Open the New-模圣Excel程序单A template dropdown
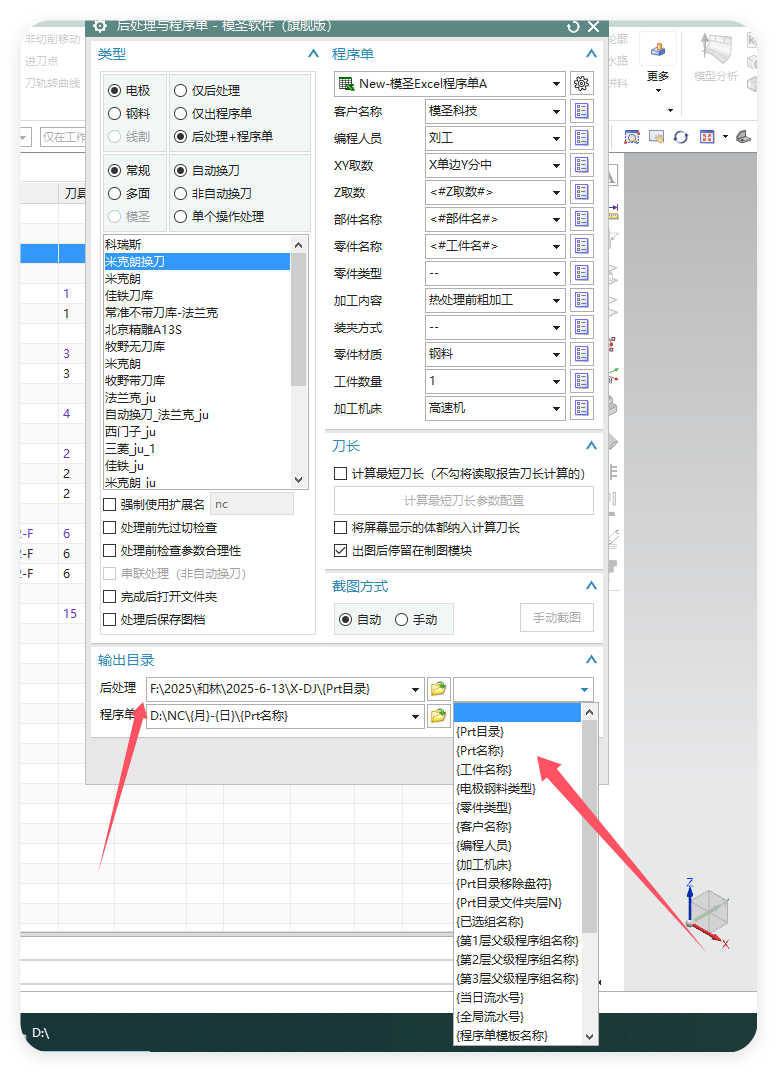 click(x=449, y=83)
